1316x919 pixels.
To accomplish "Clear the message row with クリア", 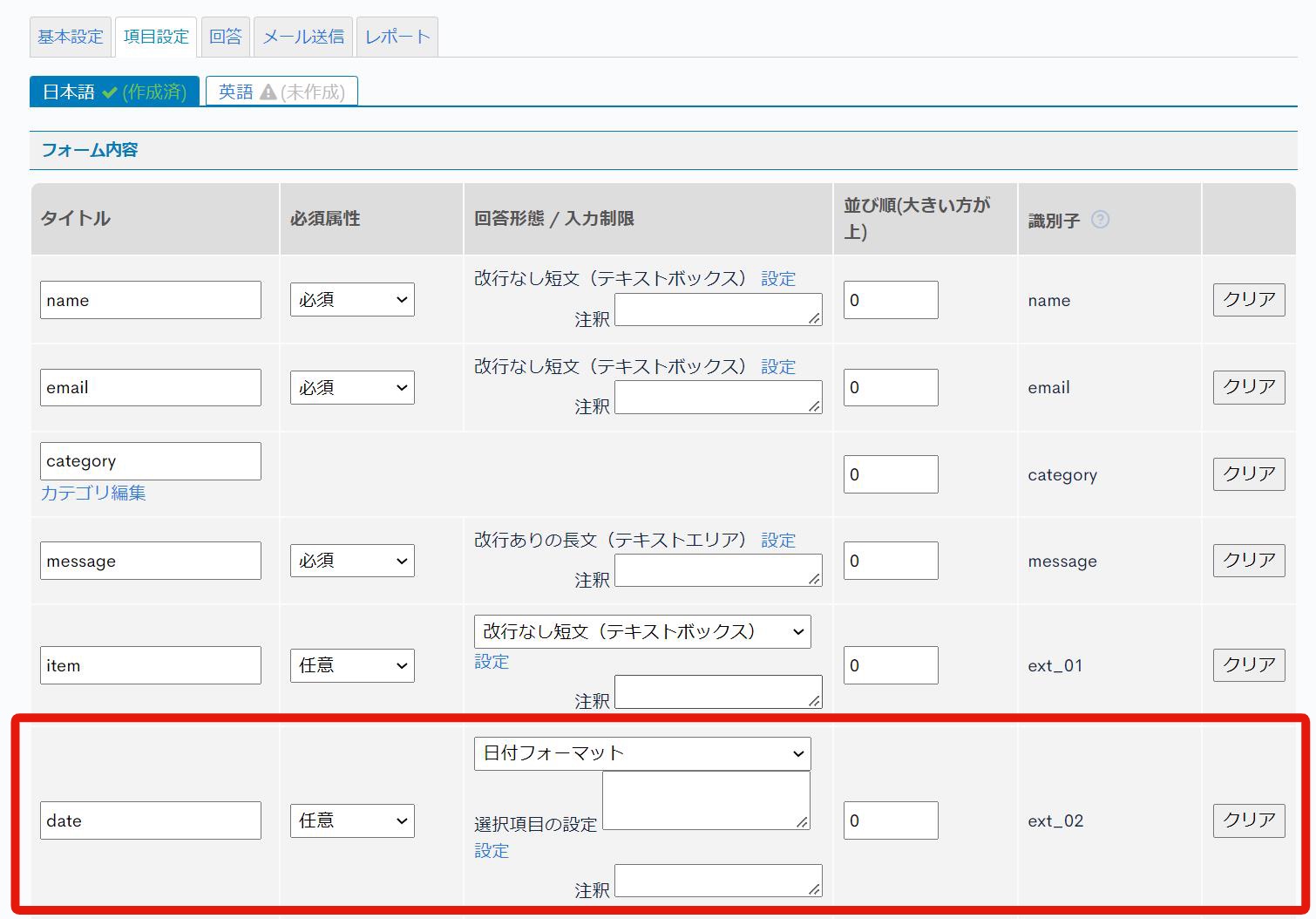I will 1249,561.
